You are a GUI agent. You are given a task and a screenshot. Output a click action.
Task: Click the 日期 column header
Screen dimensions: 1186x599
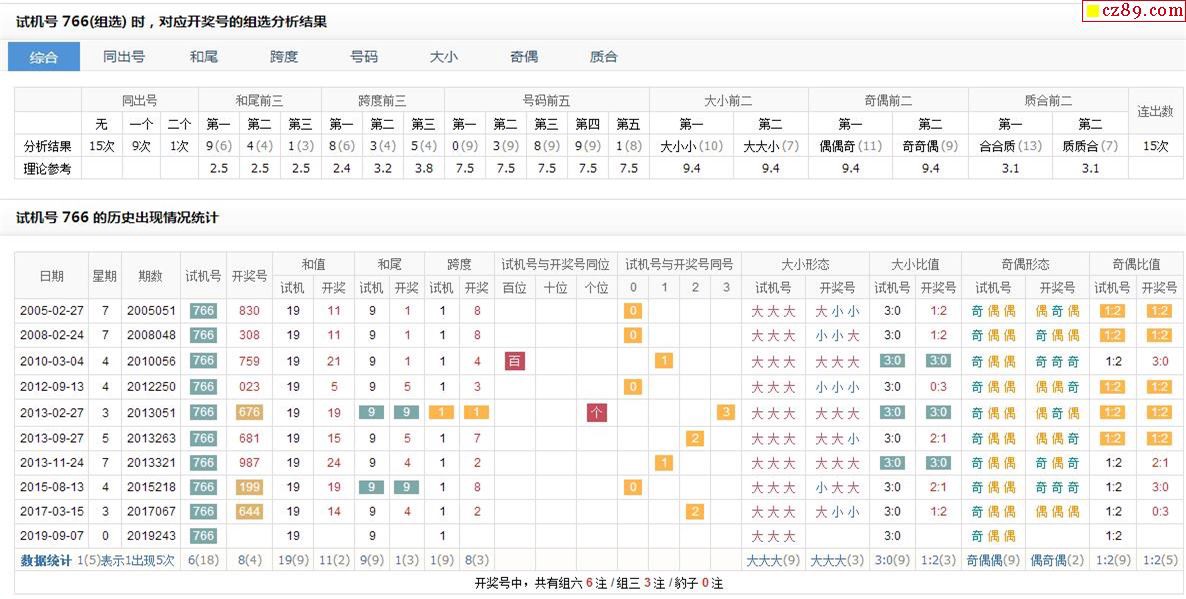click(x=52, y=276)
